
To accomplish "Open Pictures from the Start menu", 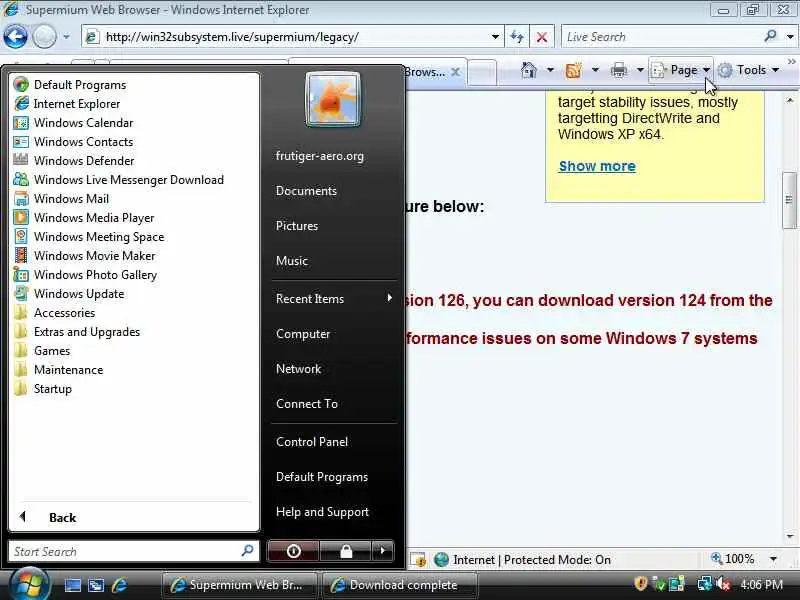I will tap(297, 226).
